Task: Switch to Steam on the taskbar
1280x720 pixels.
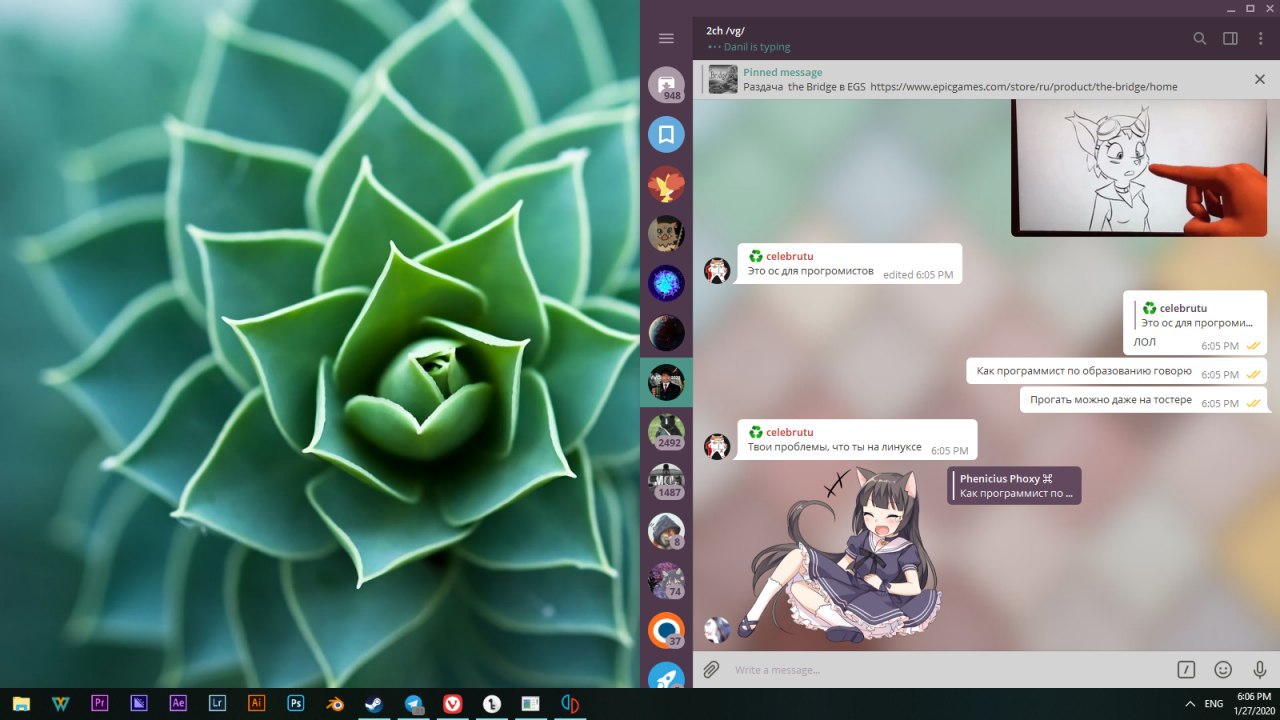Action: point(374,703)
